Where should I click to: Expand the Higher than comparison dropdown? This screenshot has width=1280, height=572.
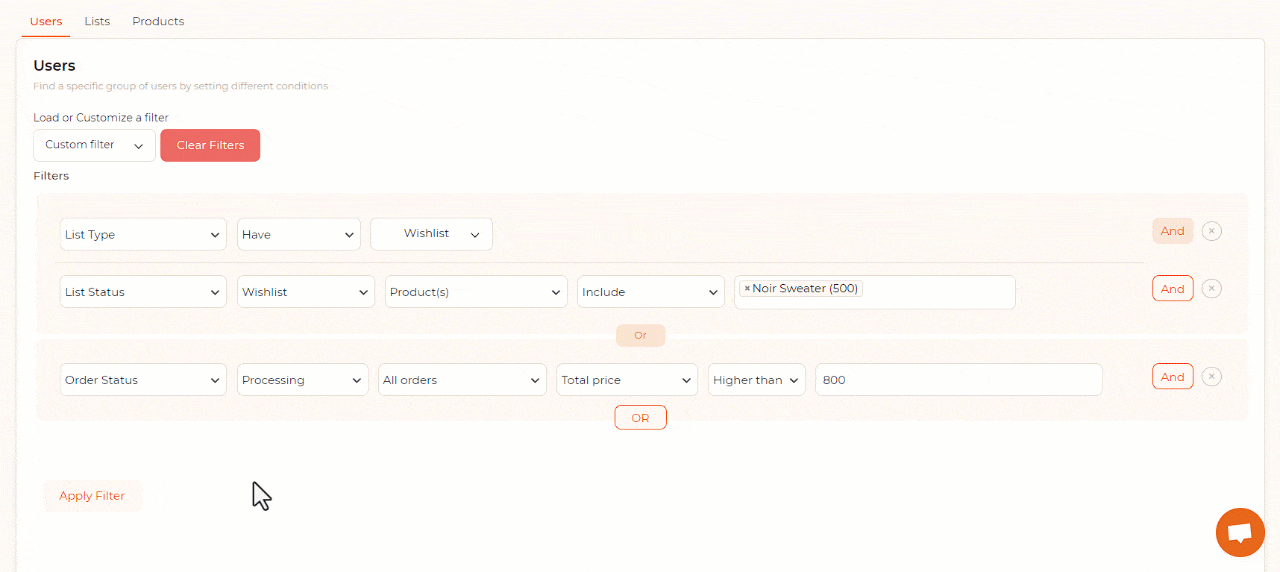click(756, 380)
